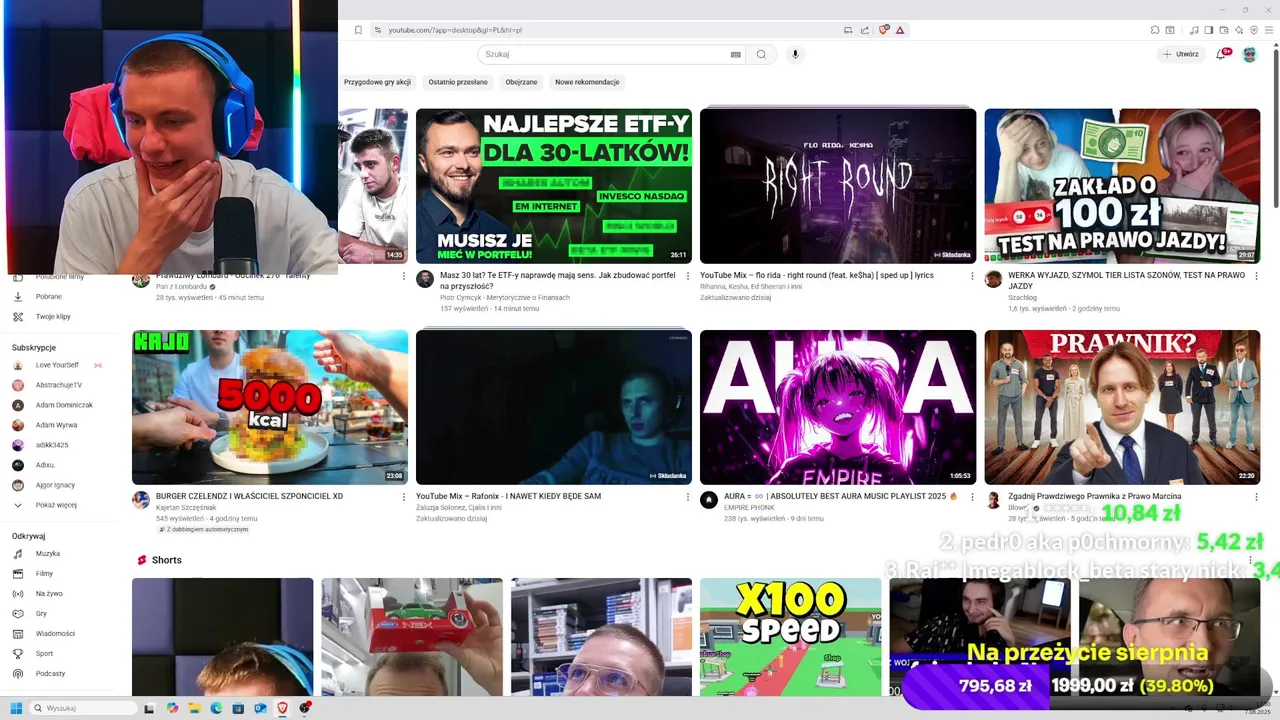Play the 5000 kcal burger thumbnail
Viewport: 1280px width, 720px height.
(270, 407)
